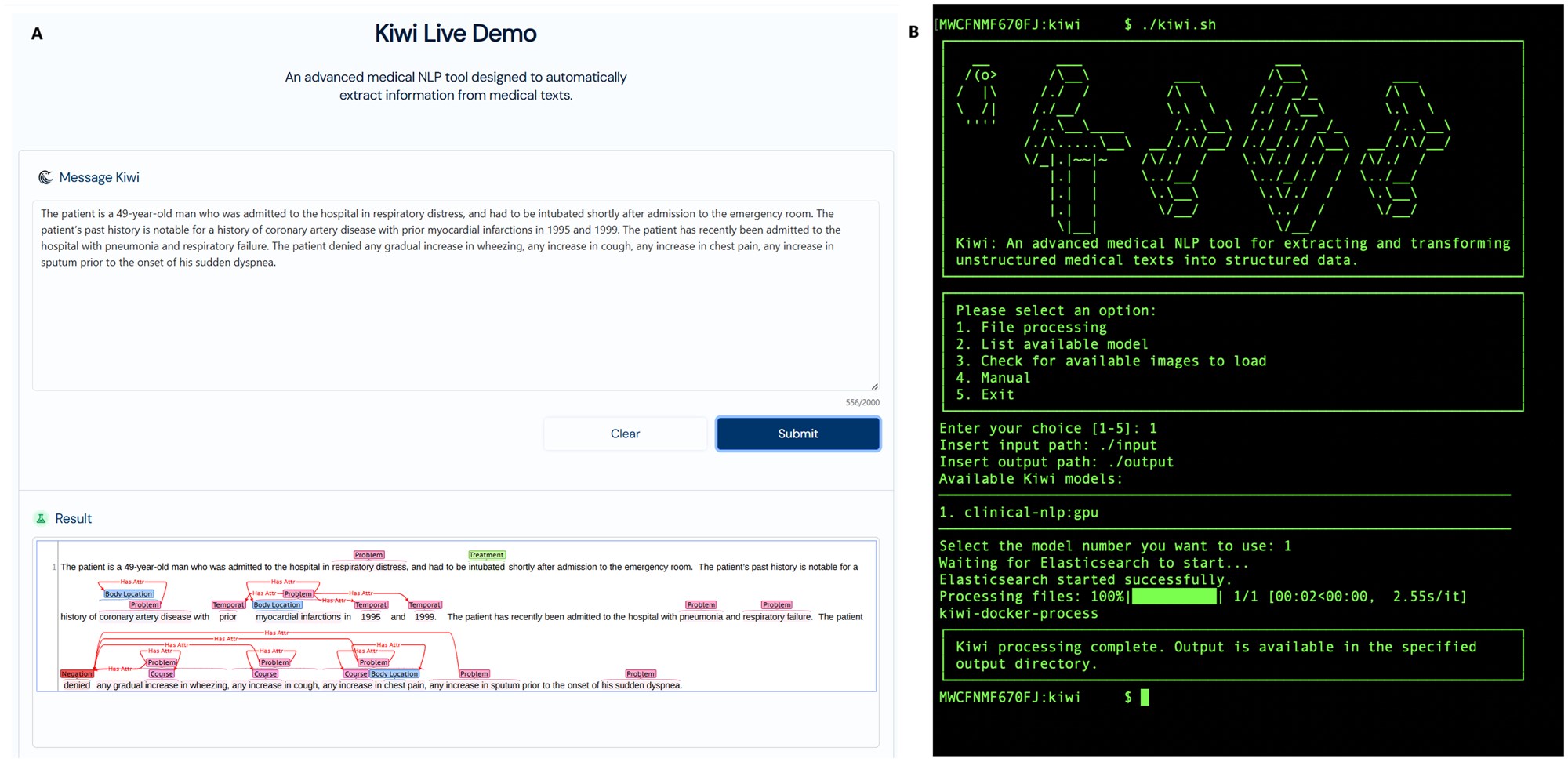Viewport: 1568px width, 762px height.
Task: Click Body Location tag above myocardial
Action: [x=277, y=605]
